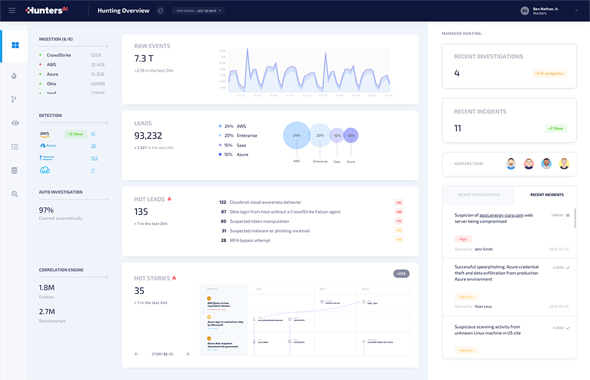Open the Recent Incidents count card
This screenshot has width=590, height=380.
509,120
